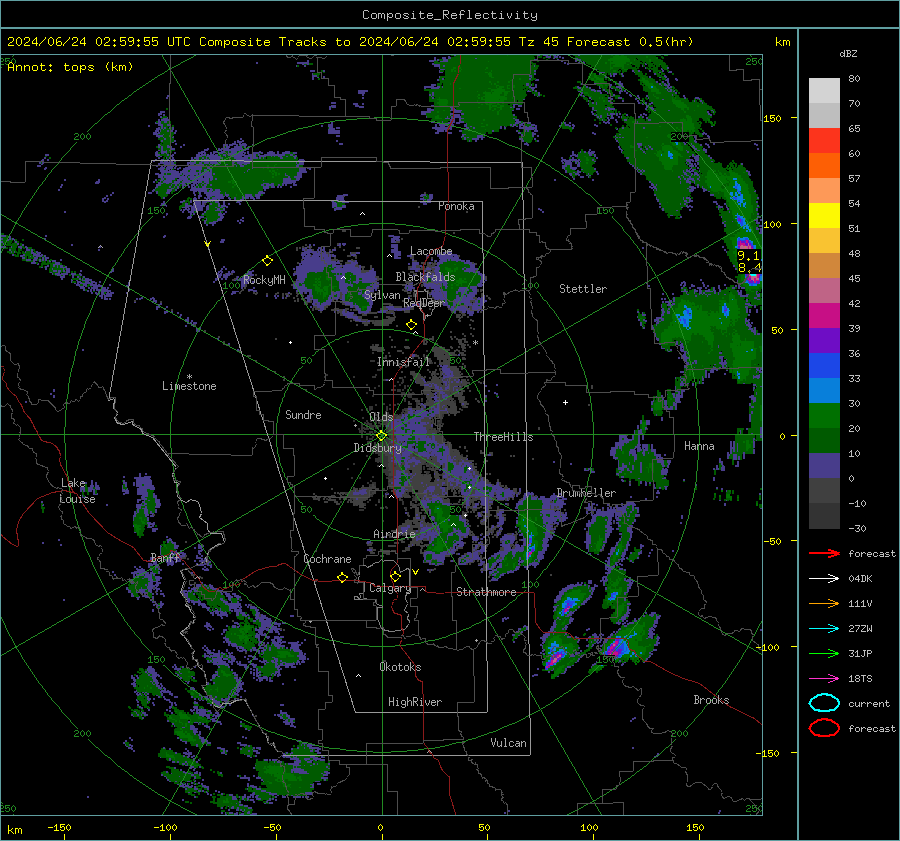Click the purple swatch between 10 and 0 dBZ
The width and height of the screenshot is (900, 841).
(824, 465)
